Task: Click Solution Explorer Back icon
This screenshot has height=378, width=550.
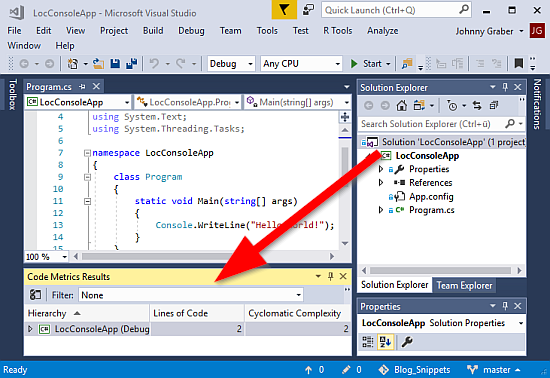Action: click(x=368, y=105)
